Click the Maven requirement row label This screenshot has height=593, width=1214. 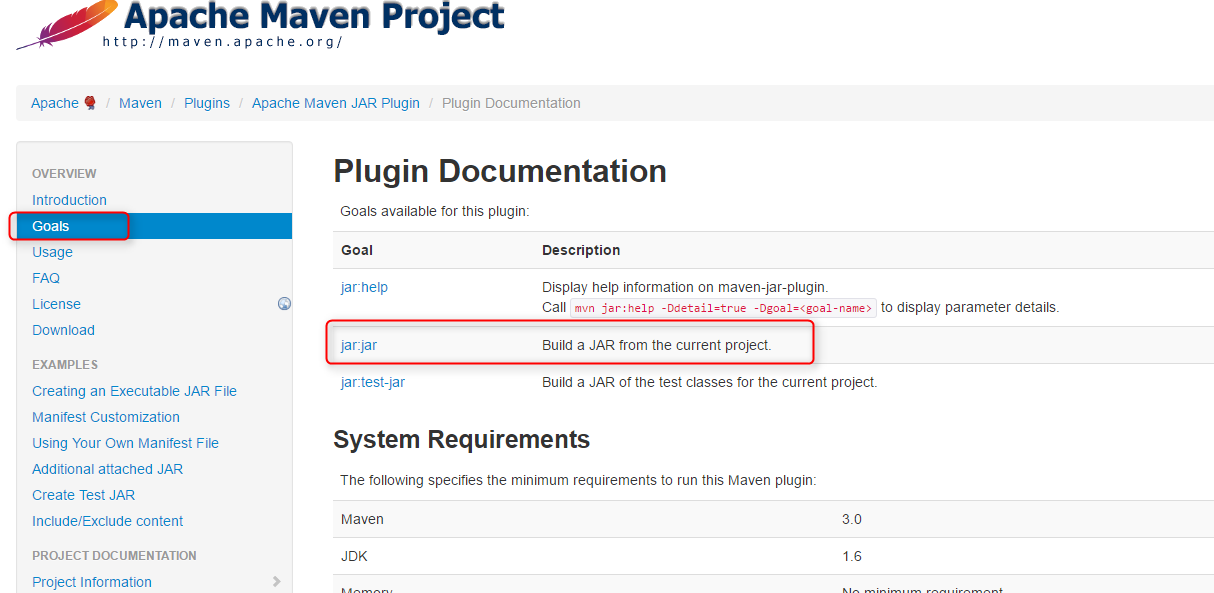[362, 519]
